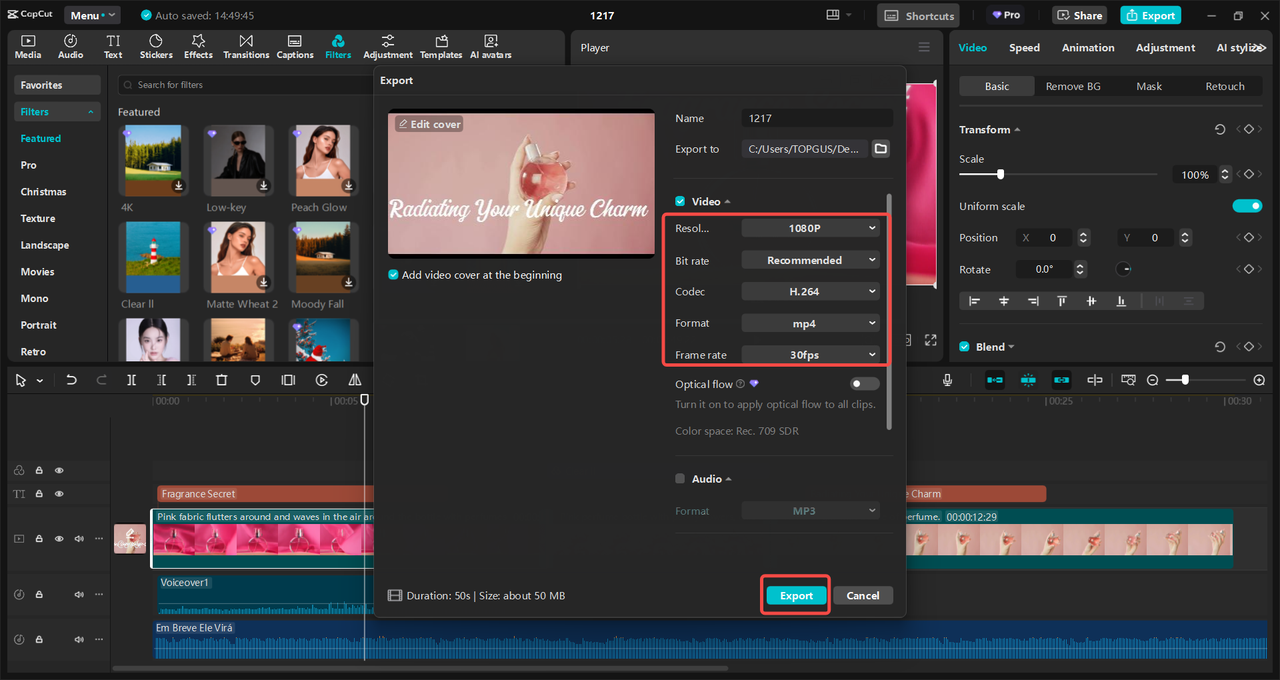The image size is (1280, 680).
Task: Open the Resolution dropdown showing 1080P
Action: click(x=810, y=228)
